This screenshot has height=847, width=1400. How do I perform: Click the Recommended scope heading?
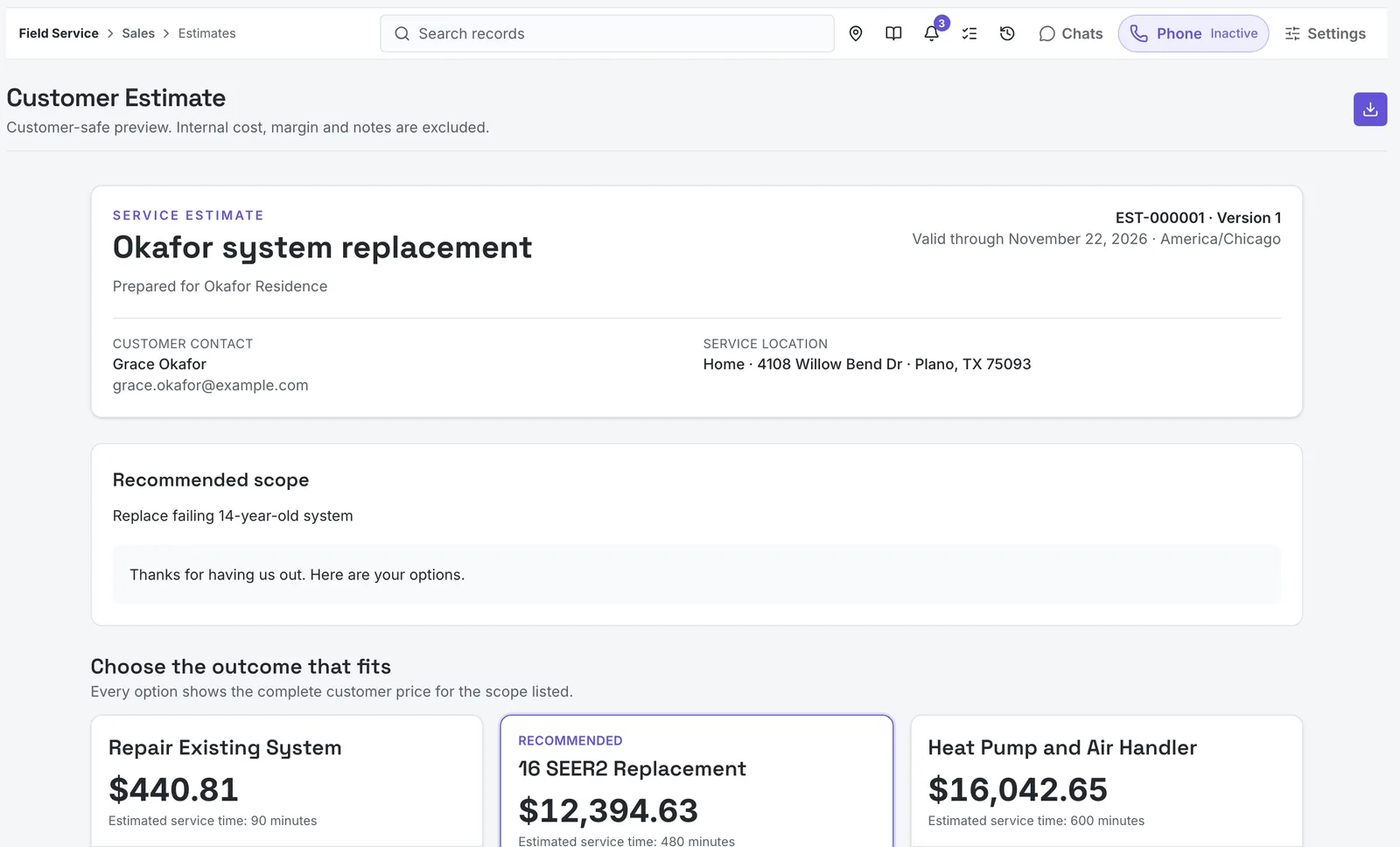pyautogui.click(x=211, y=480)
